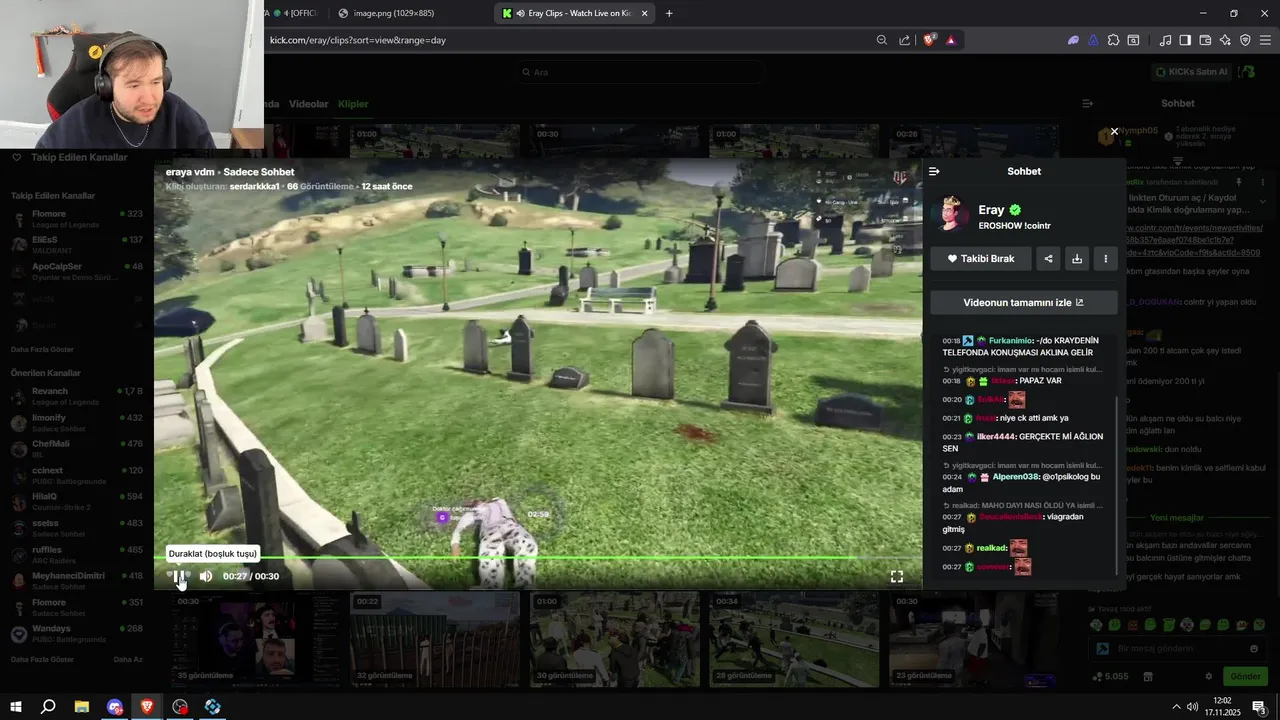Open Brave Rewards triangle icon
1280x720 pixels.
tap(951, 41)
